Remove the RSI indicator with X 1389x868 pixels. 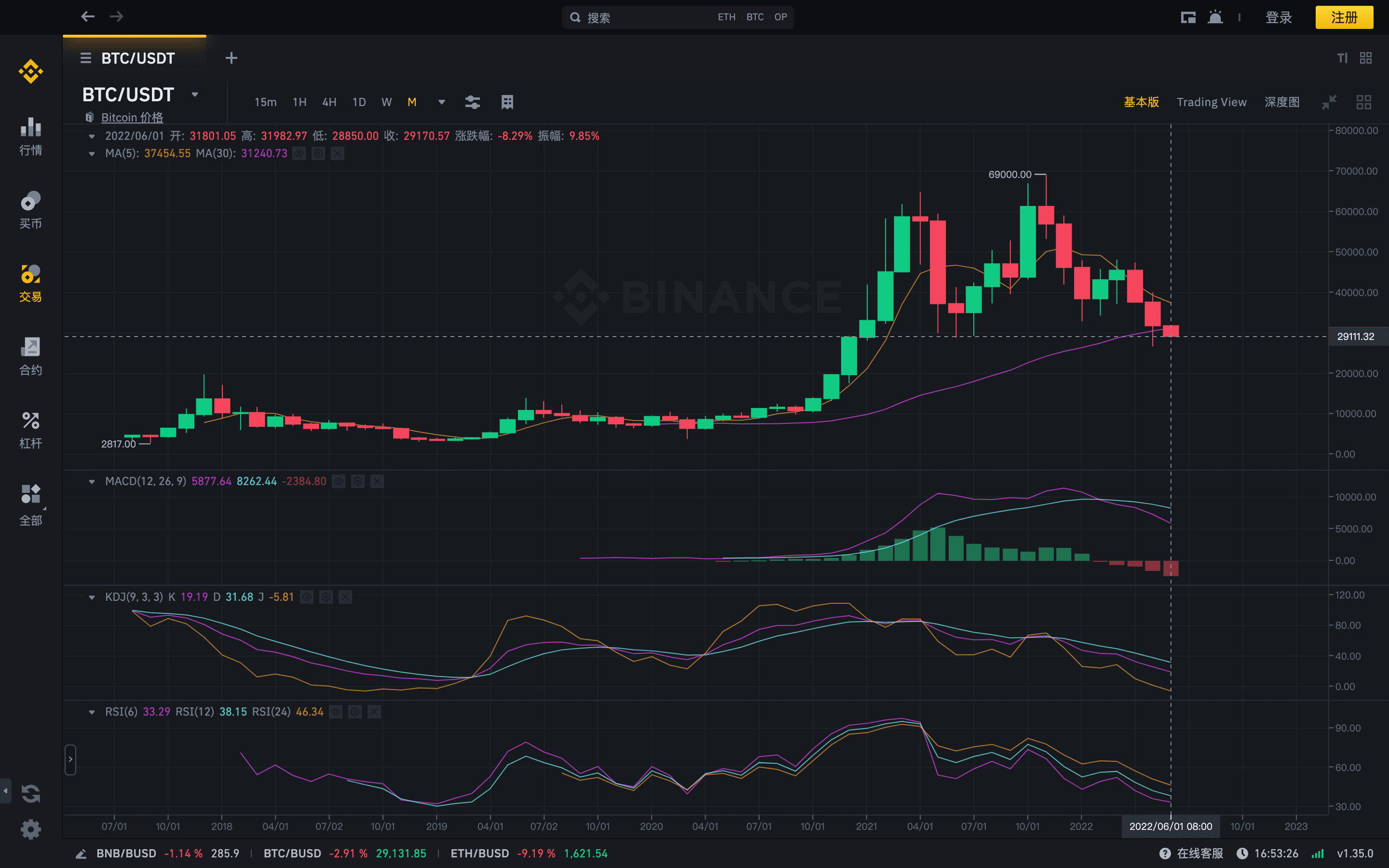(x=374, y=712)
